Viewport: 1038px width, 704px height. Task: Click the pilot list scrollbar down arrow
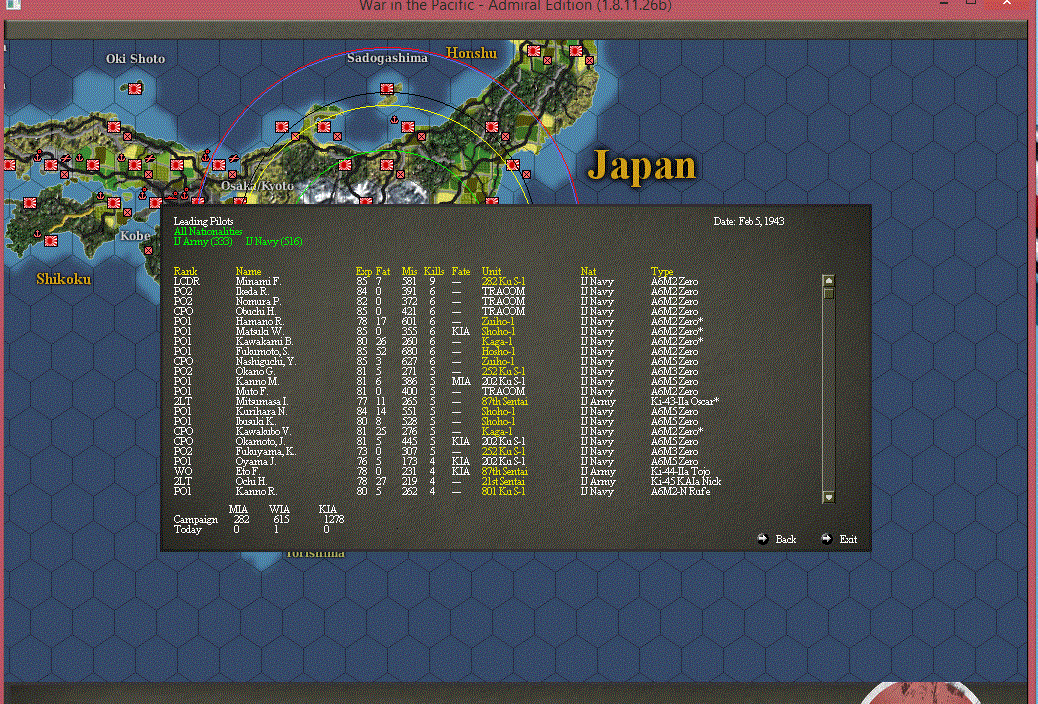coord(828,497)
